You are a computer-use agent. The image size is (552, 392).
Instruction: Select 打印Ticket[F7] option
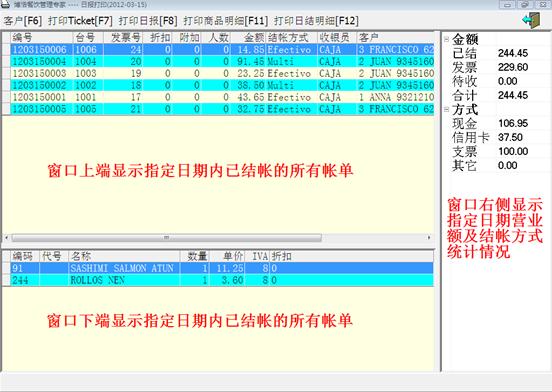tap(80, 21)
